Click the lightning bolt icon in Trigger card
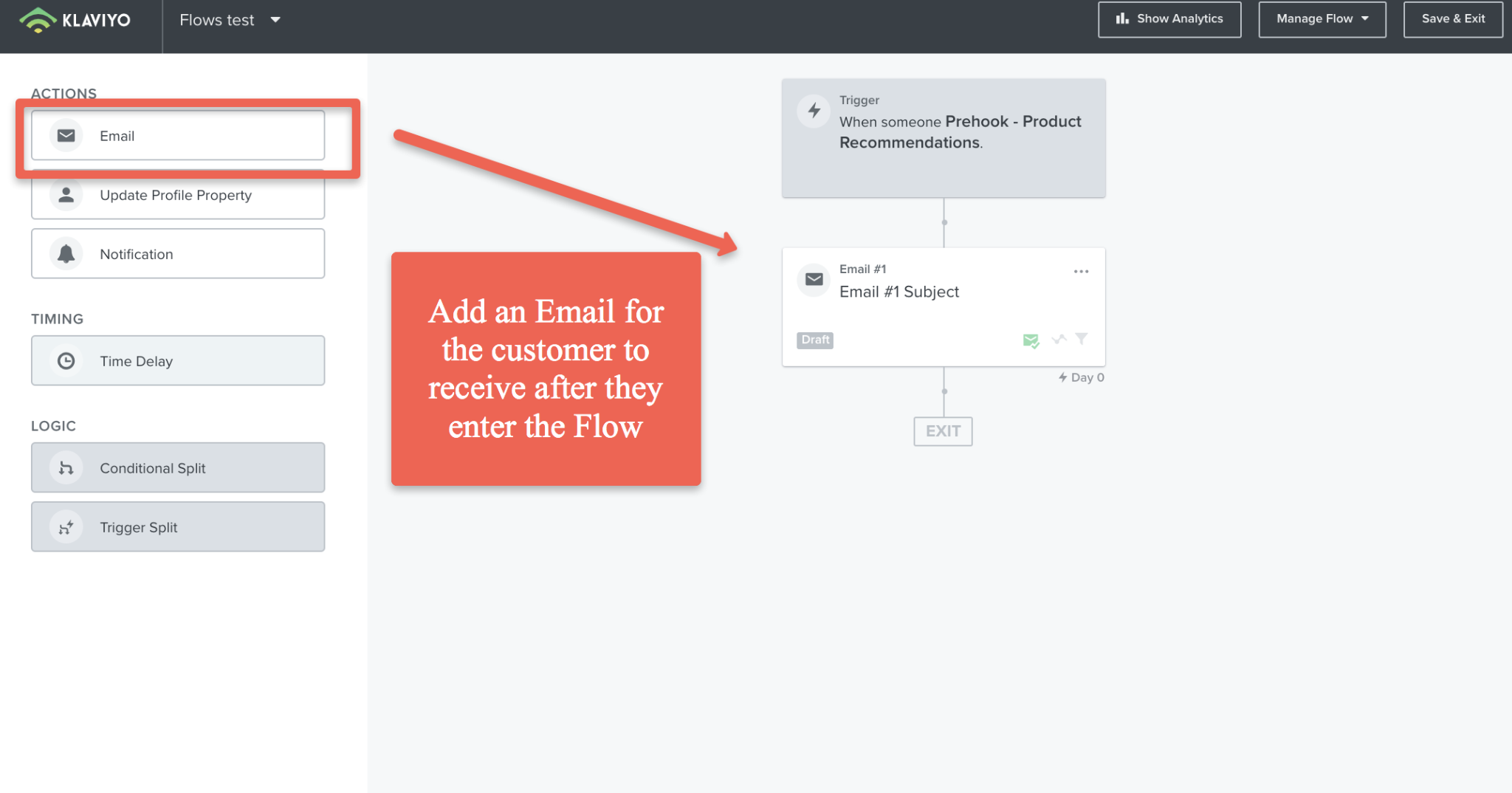The image size is (1512, 793). [x=814, y=111]
